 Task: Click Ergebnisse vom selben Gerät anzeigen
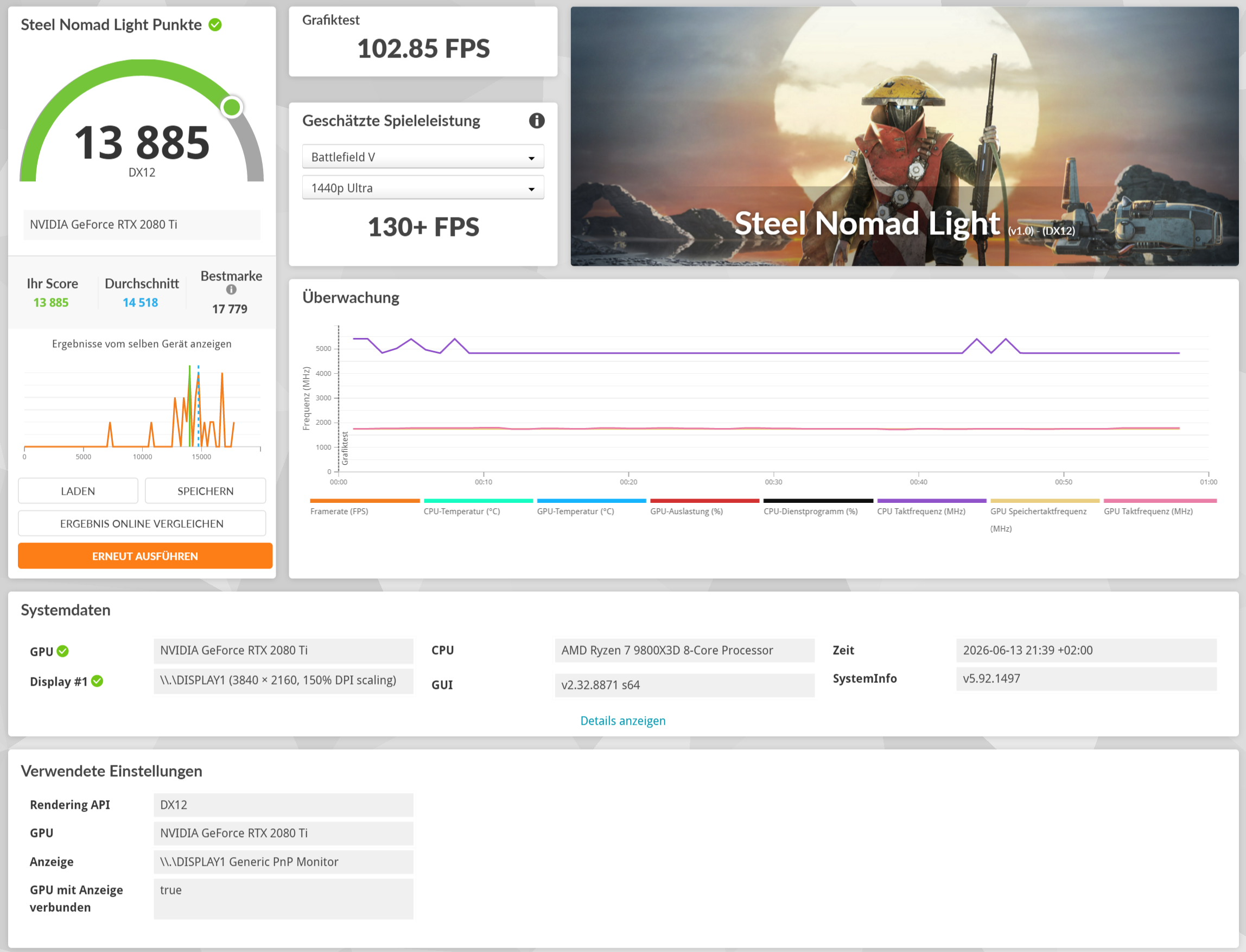point(142,344)
